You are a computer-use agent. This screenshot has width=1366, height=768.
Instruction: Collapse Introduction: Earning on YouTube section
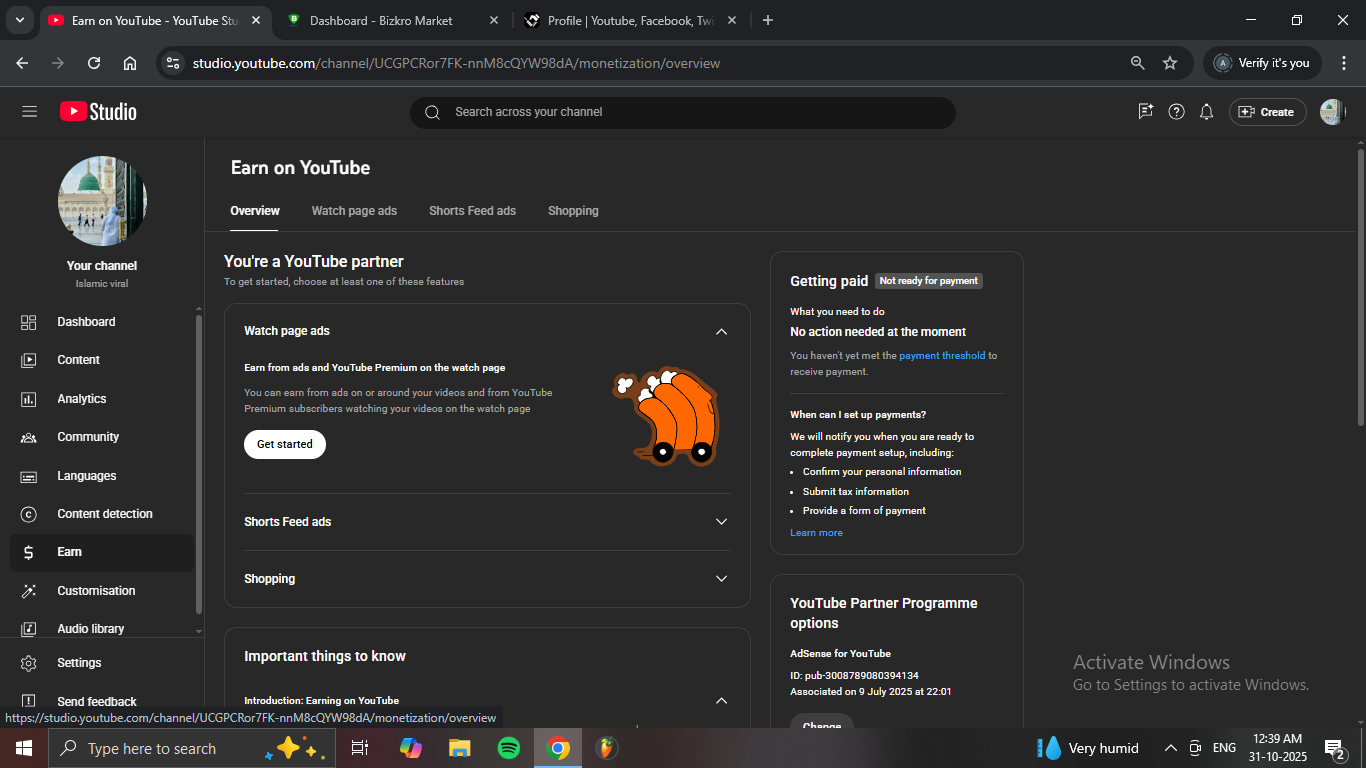click(721, 701)
